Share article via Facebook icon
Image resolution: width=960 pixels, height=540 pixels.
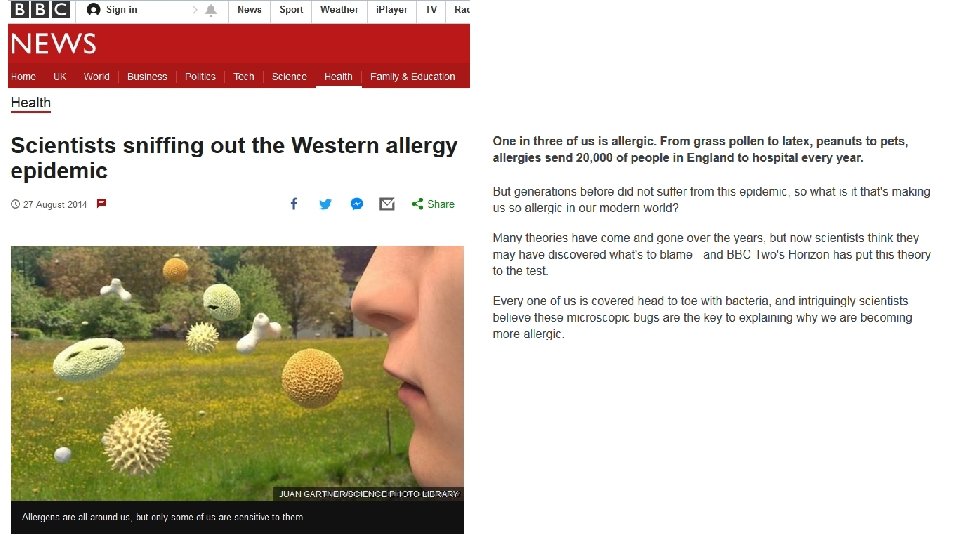294,204
